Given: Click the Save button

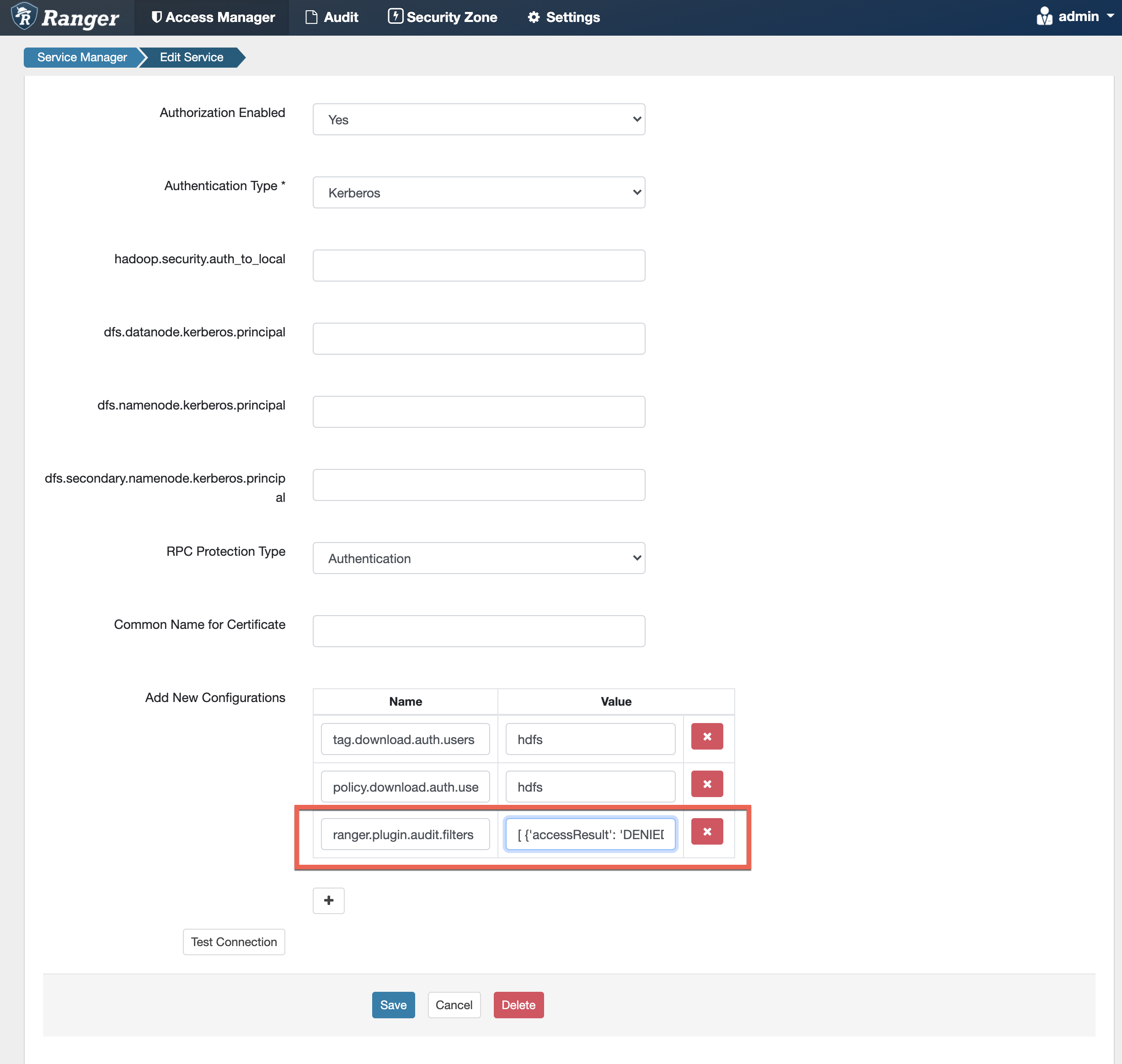Looking at the screenshot, I should [393, 1005].
